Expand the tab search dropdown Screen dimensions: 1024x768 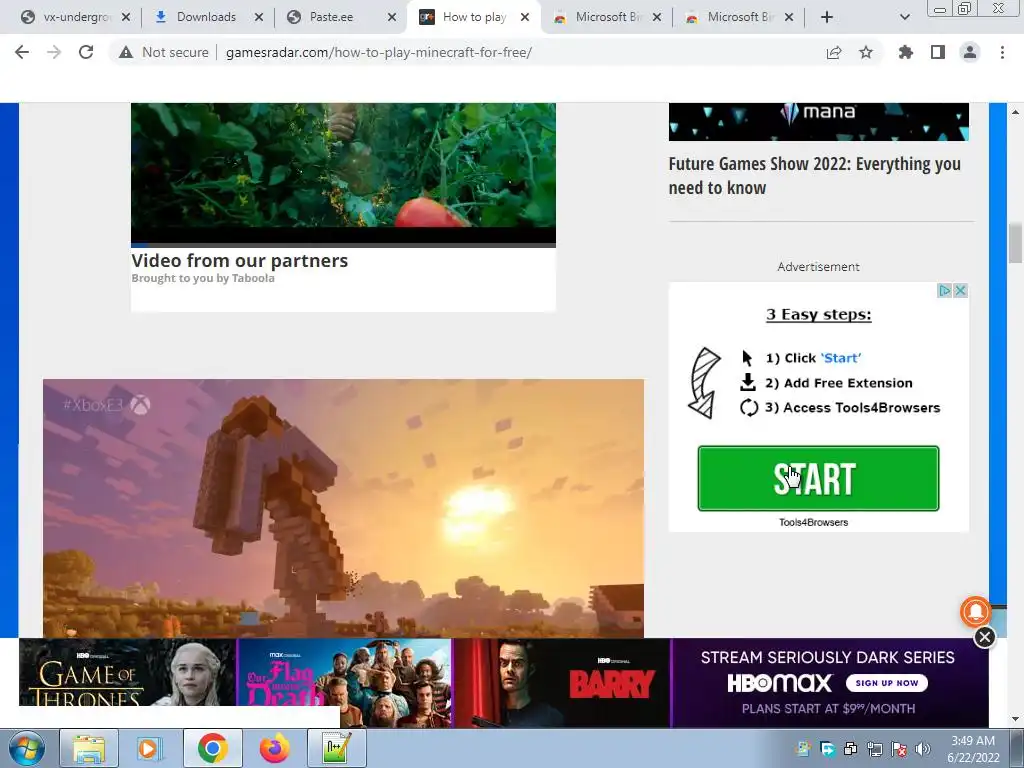pyautogui.click(x=904, y=17)
